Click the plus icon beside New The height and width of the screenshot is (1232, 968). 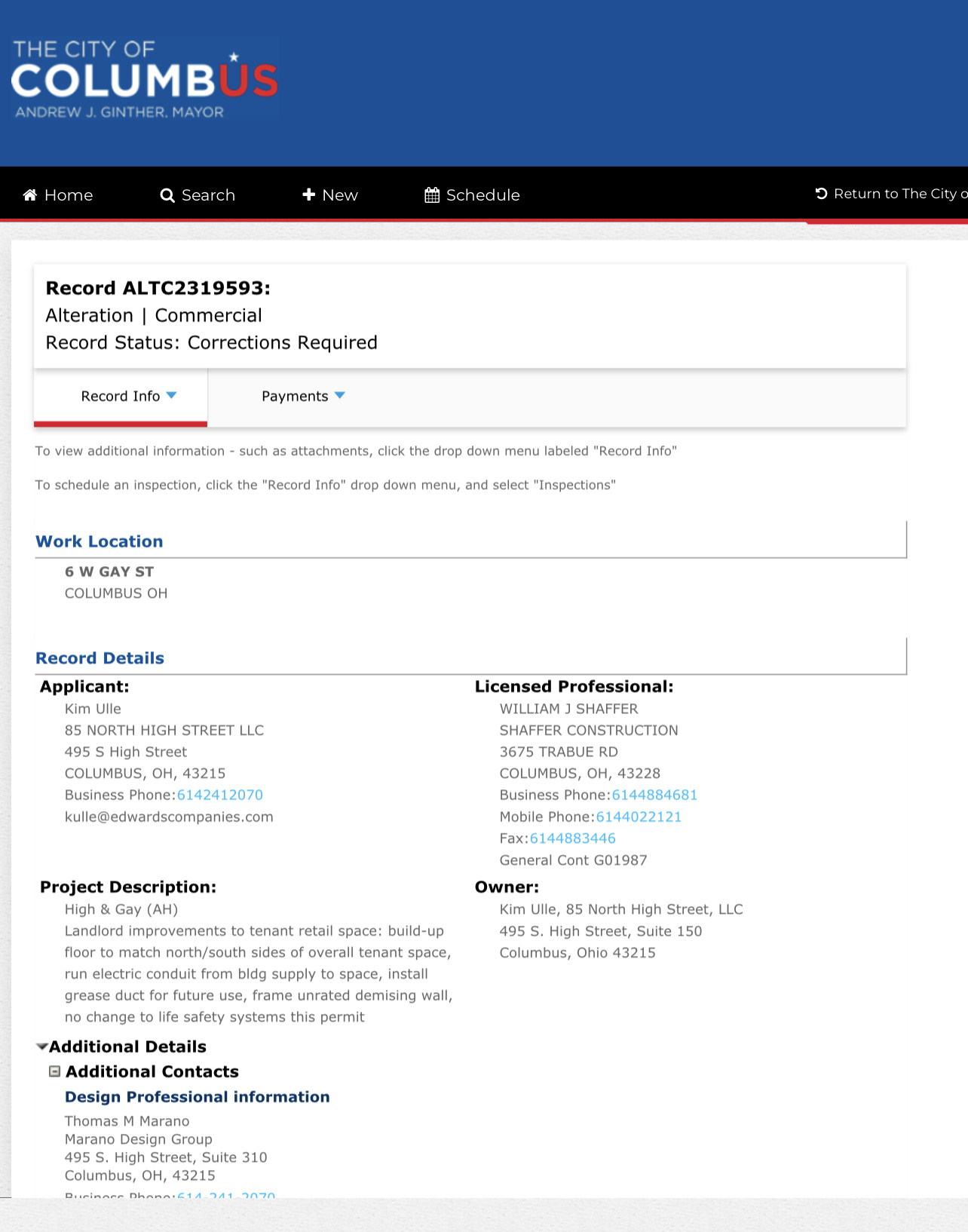pos(308,195)
